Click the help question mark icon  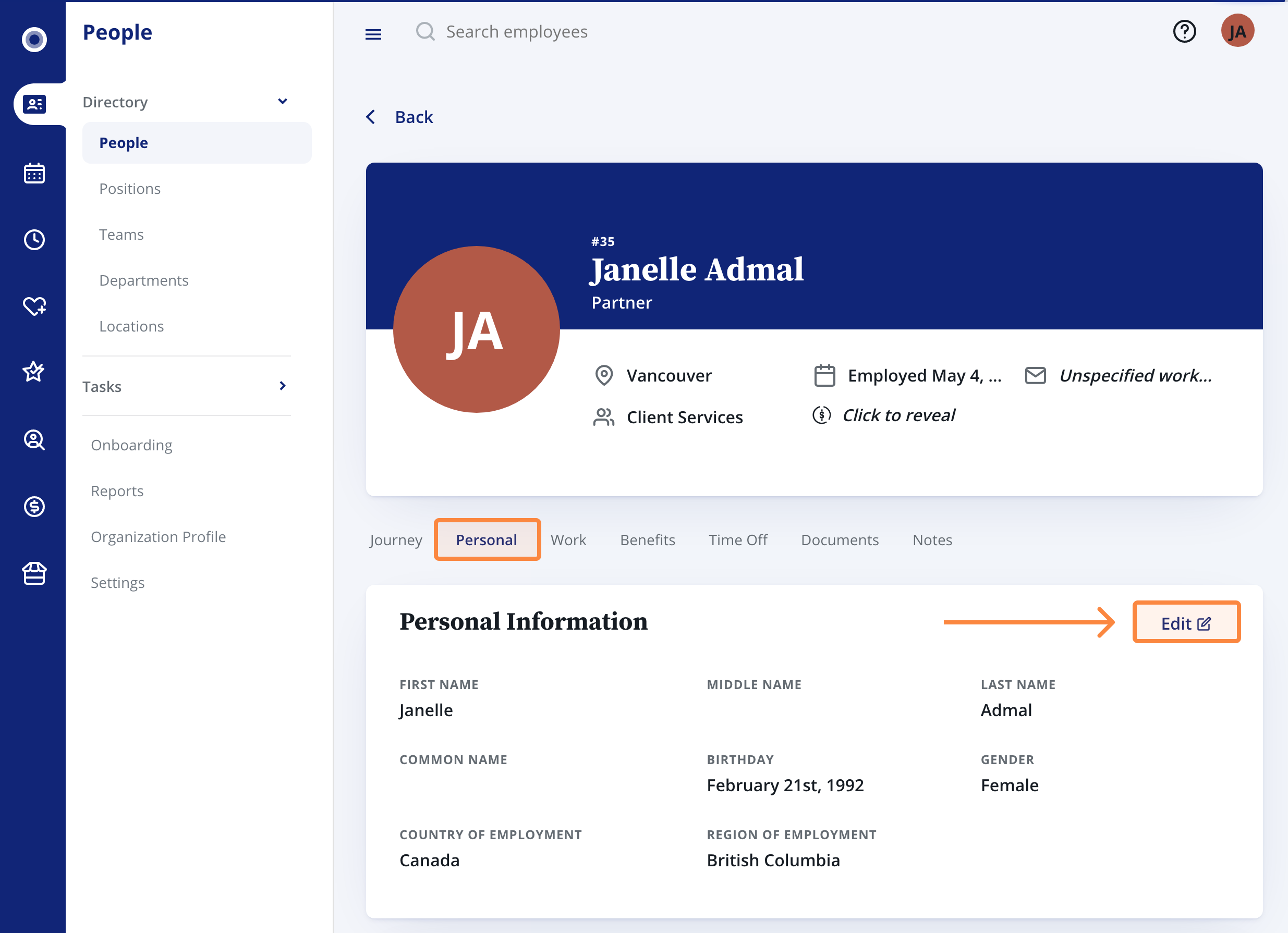[1185, 31]
